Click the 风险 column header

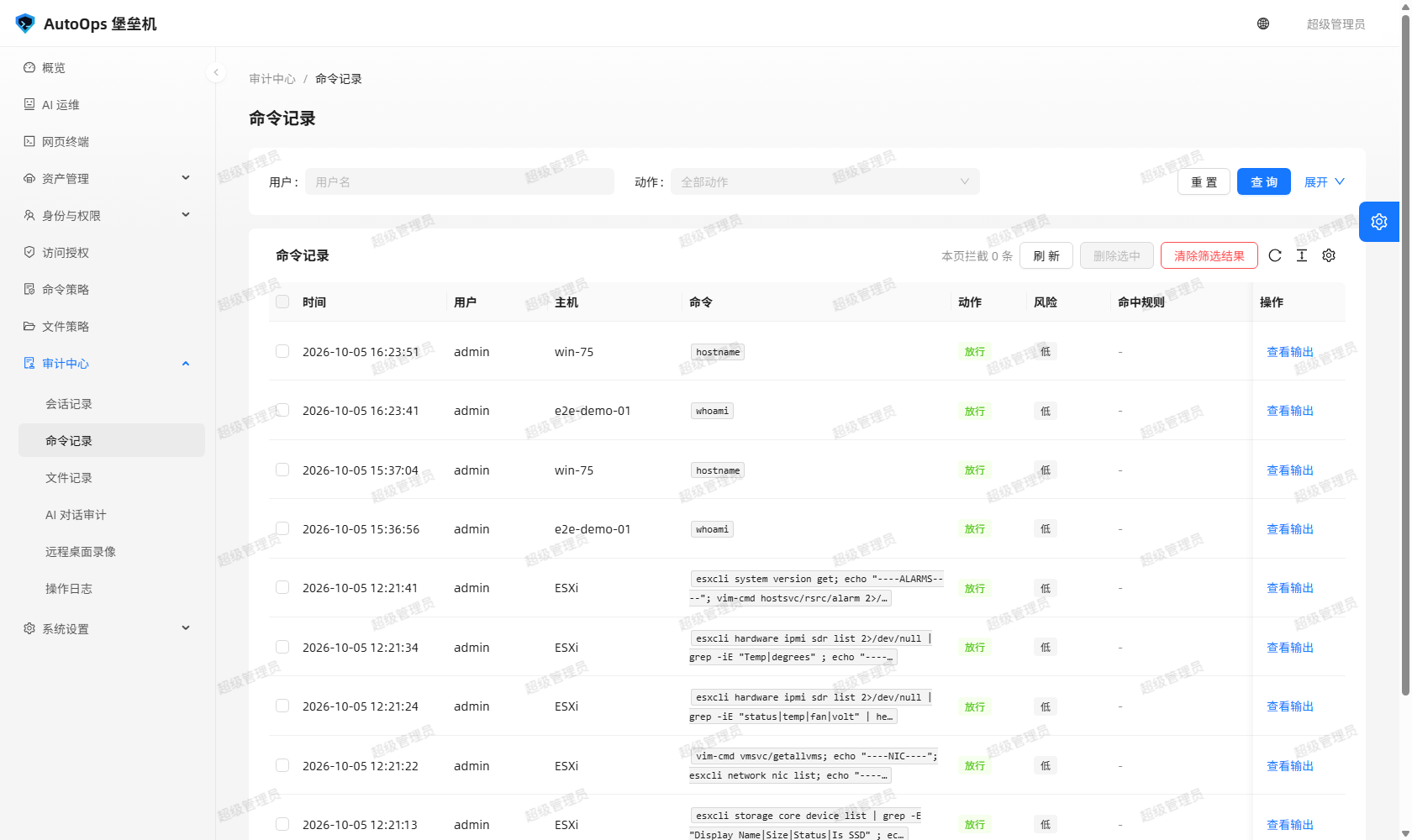[x=1046, y=302]
